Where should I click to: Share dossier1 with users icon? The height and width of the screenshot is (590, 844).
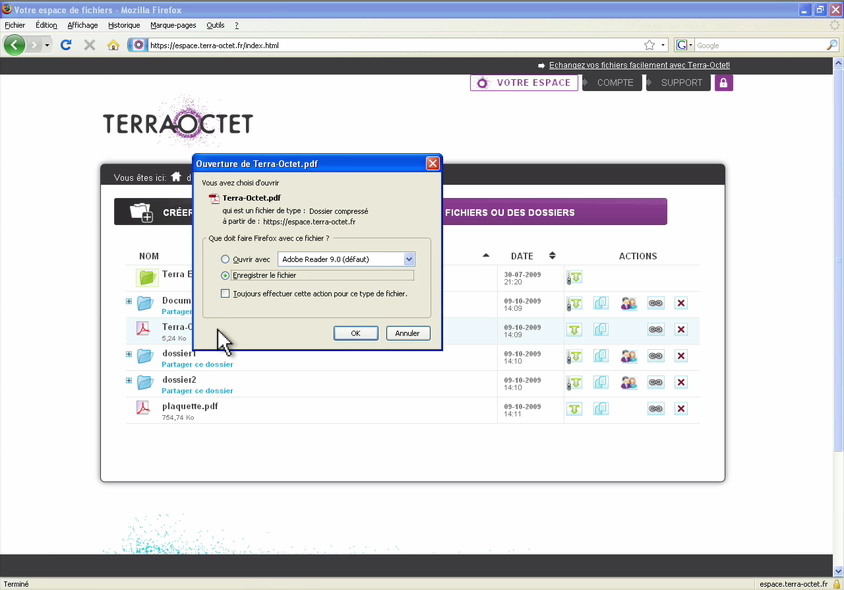tap(628, 356)
